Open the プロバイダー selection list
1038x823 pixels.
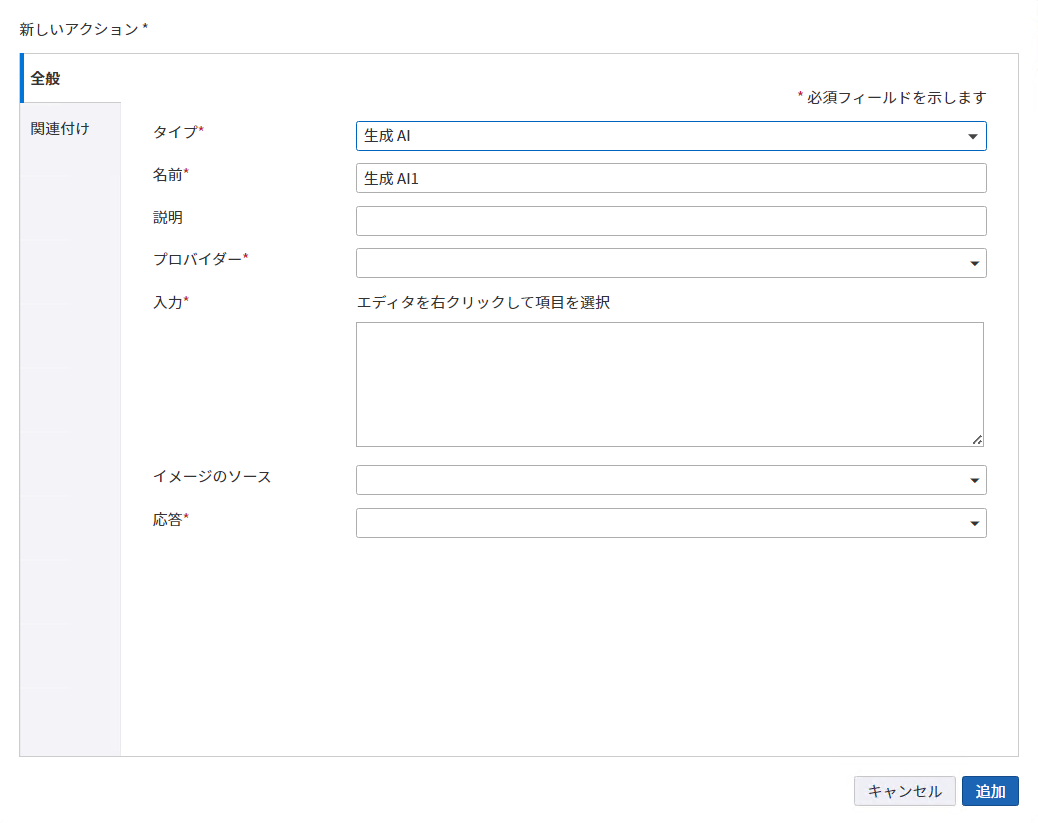[670, 263]
